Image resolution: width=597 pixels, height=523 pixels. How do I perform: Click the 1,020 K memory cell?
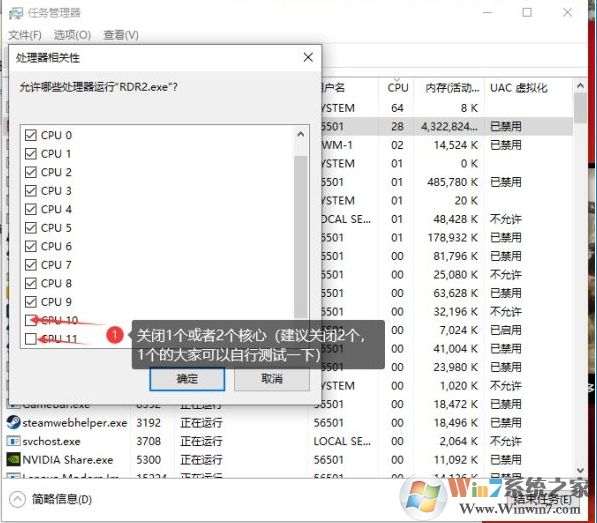[459, 386]
